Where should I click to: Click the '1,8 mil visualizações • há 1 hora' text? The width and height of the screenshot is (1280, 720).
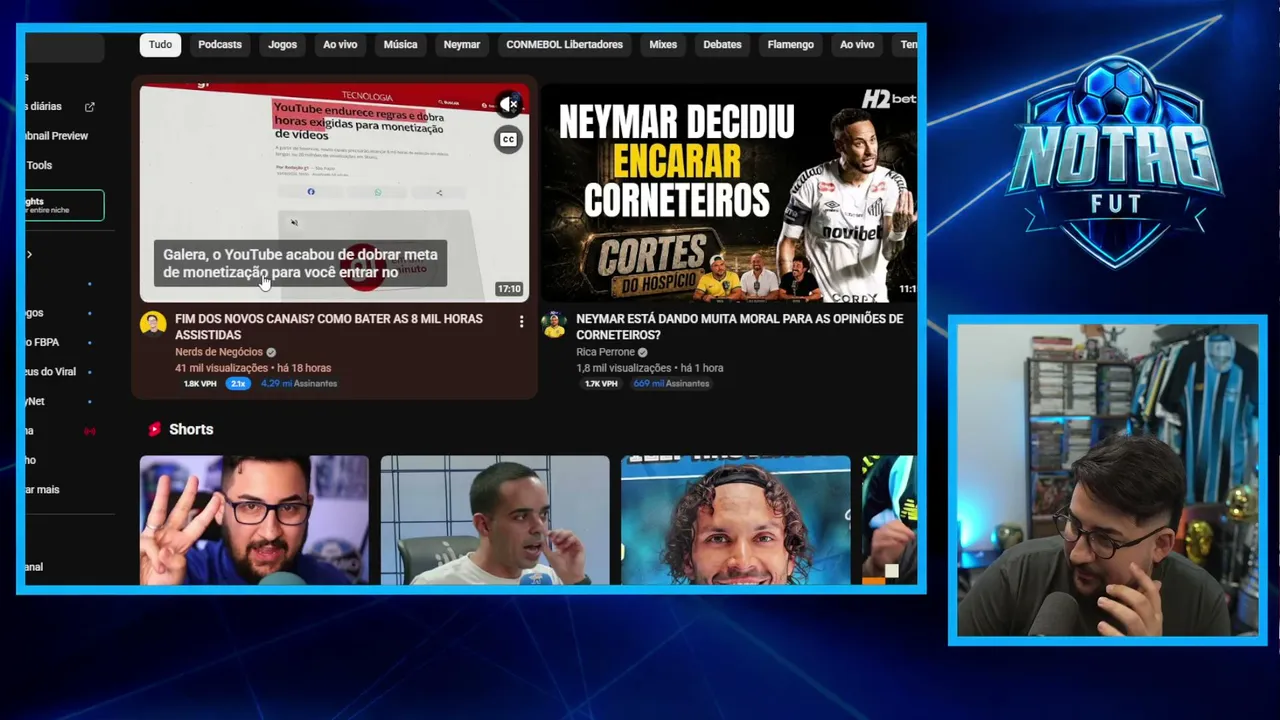tap(650, 368)
